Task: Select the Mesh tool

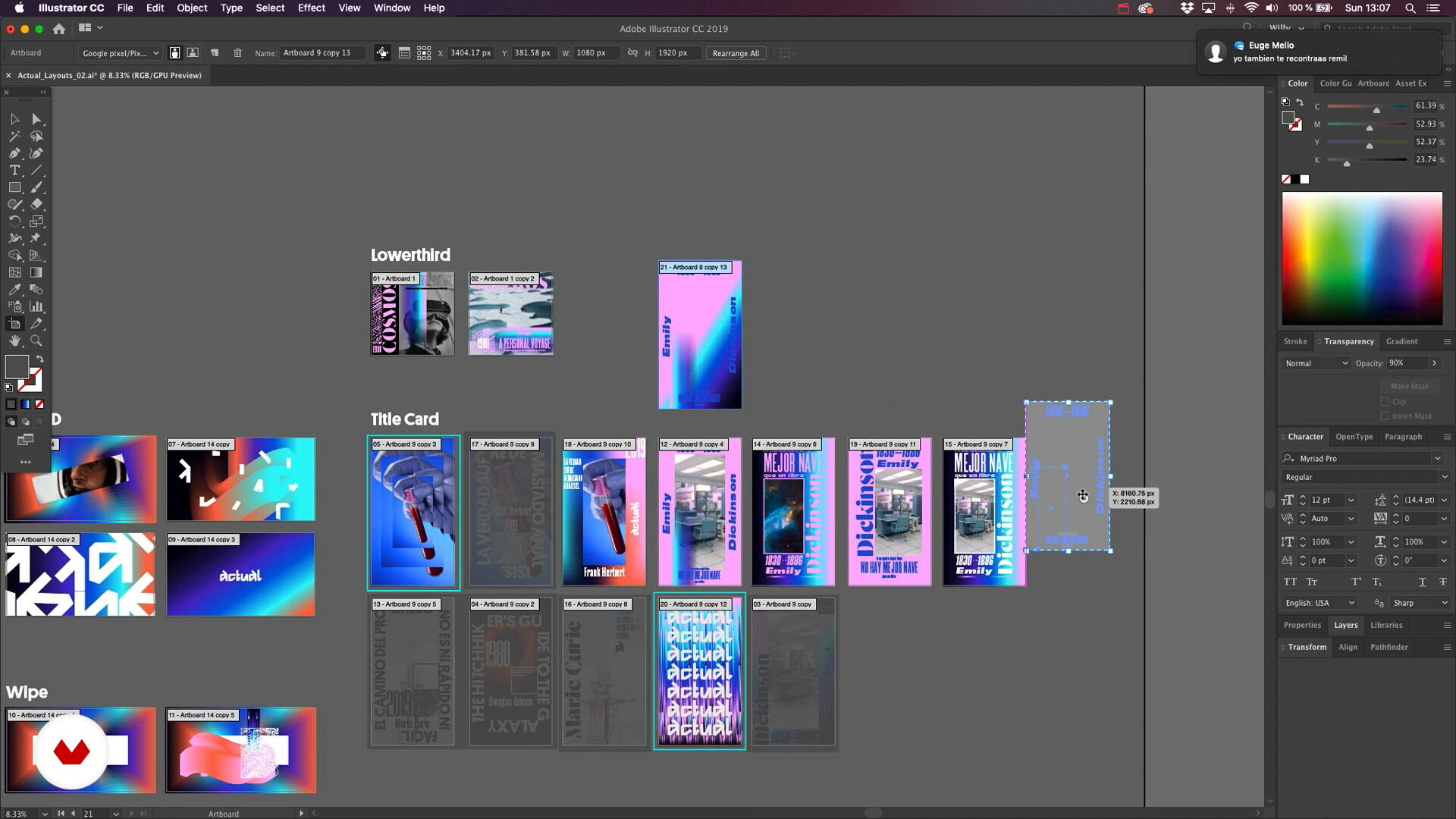Action: pyautogui.click(x=14, y=272)
